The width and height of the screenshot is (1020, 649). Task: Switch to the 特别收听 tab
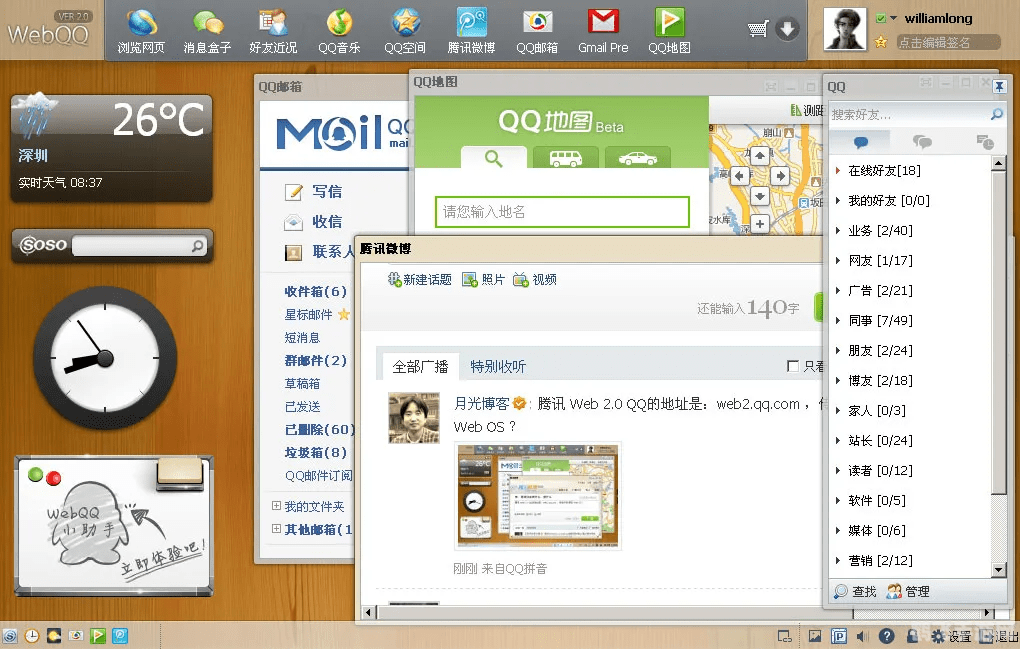coord(498,366)
